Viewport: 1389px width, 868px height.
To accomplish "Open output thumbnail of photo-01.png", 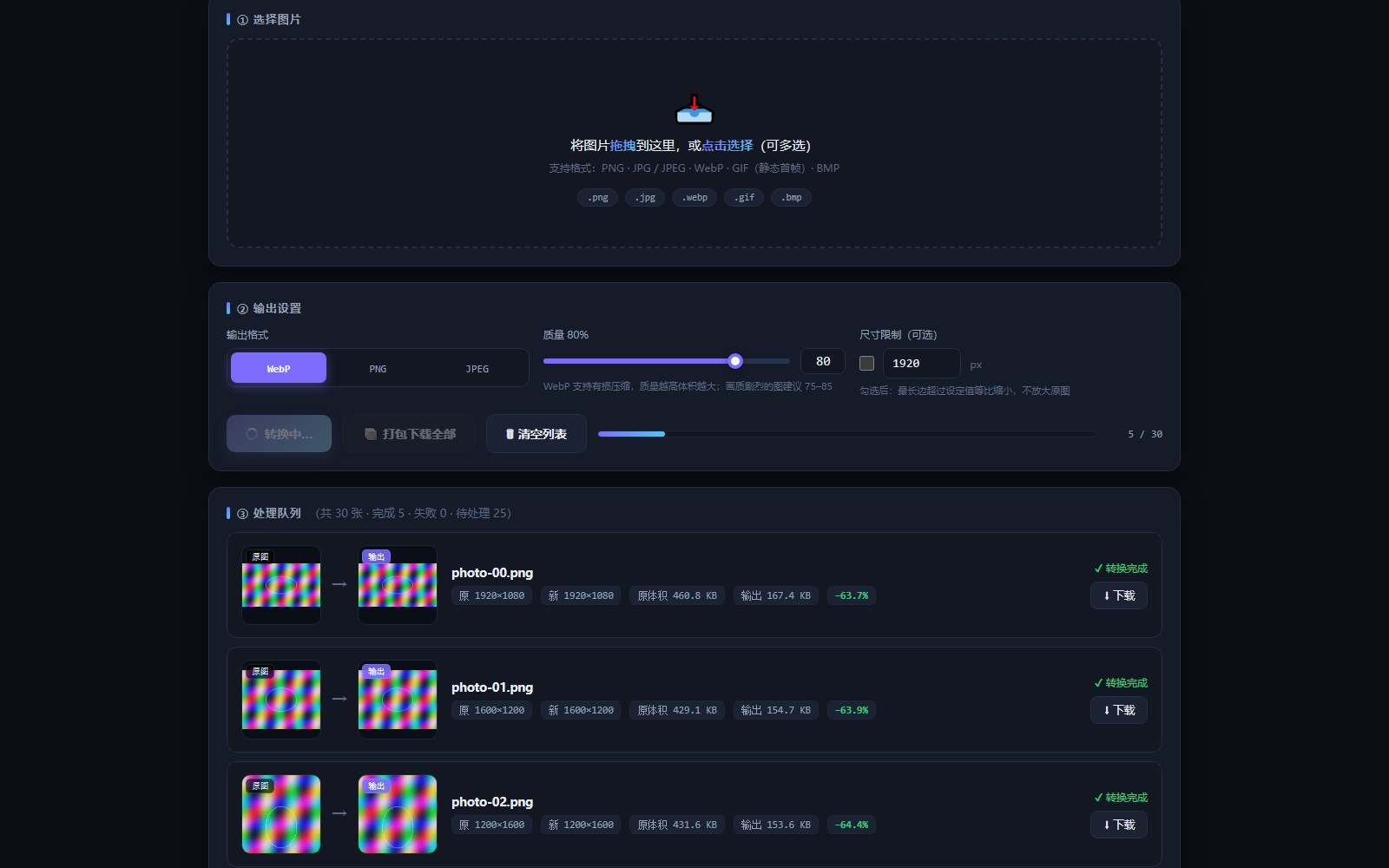I will click(x=398, y=700).
